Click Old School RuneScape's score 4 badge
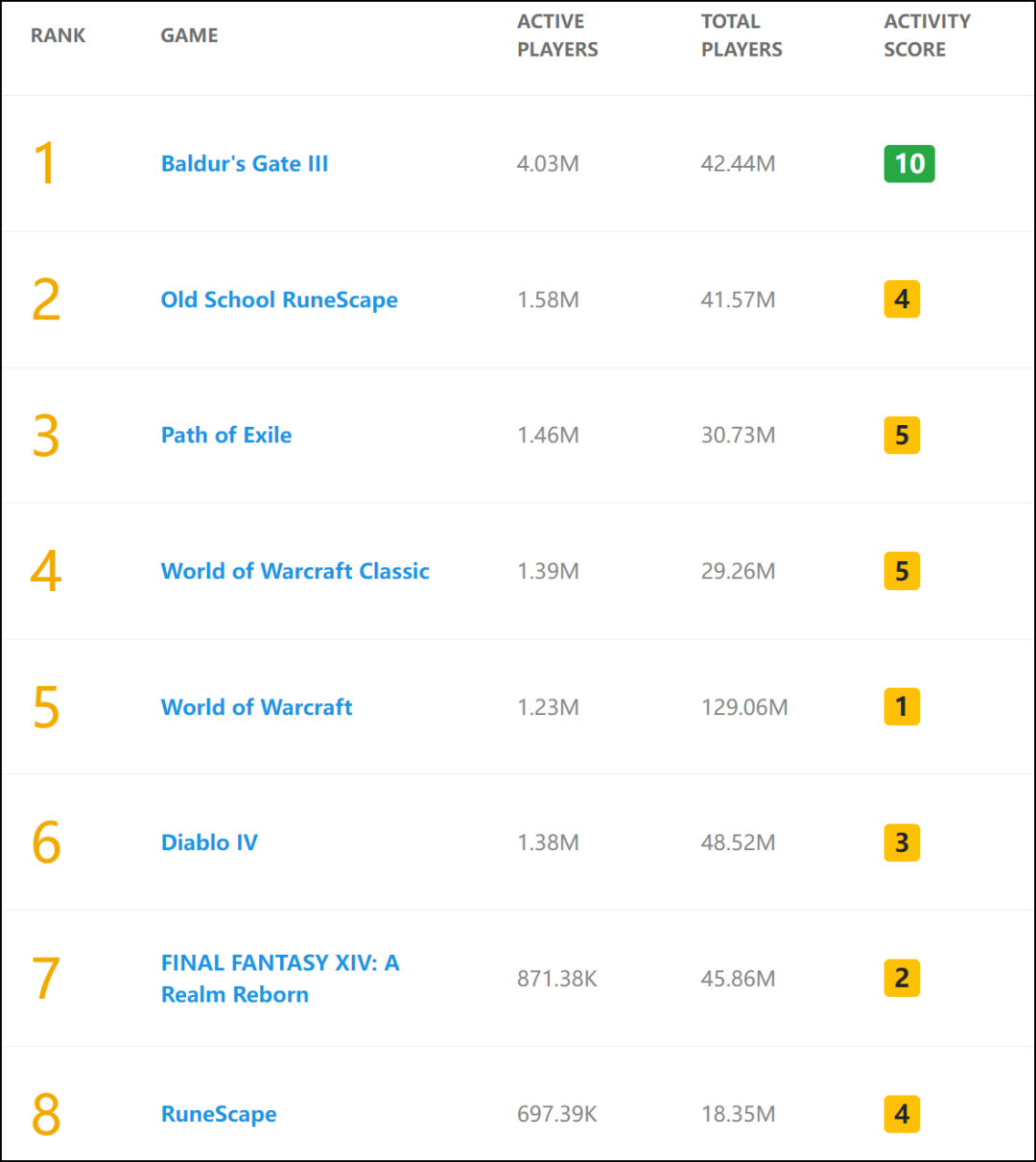The width and height of the screenshot is (1036, 1162). [902, 300]
